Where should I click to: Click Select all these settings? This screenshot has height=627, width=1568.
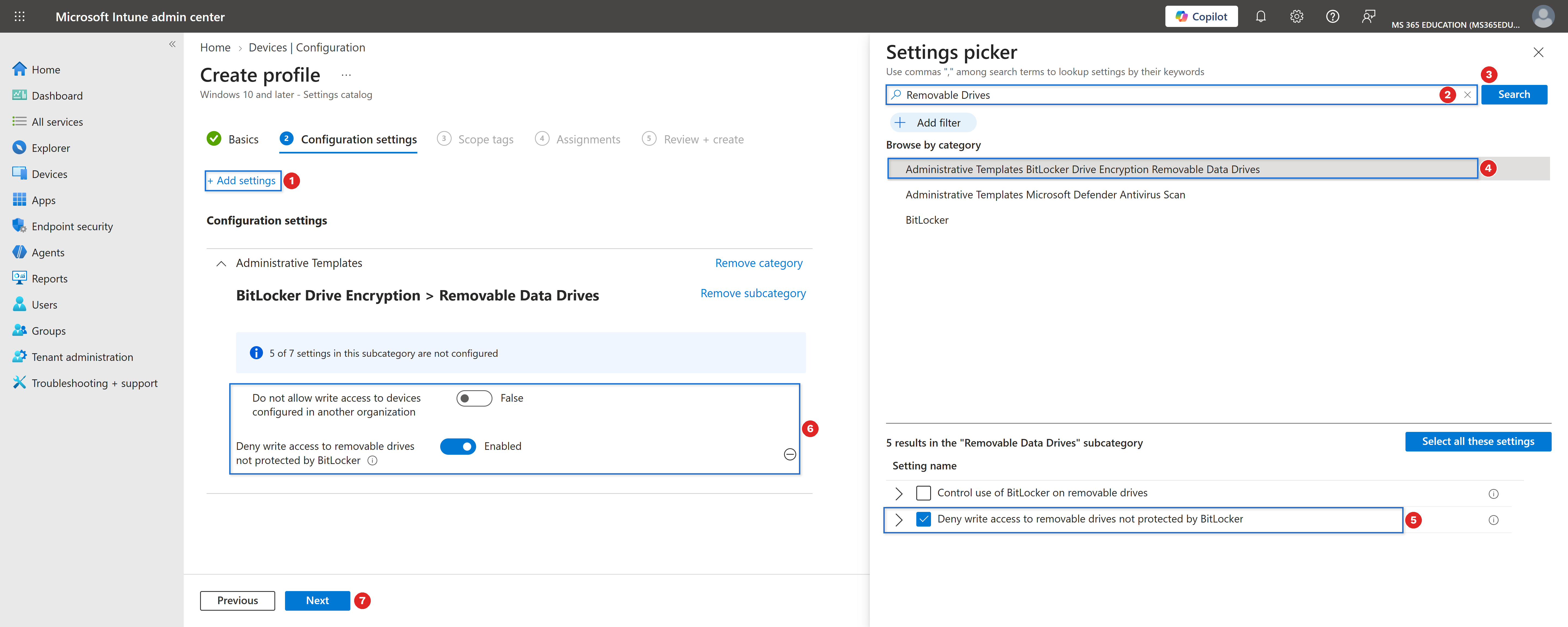[x=1478, y=442]
